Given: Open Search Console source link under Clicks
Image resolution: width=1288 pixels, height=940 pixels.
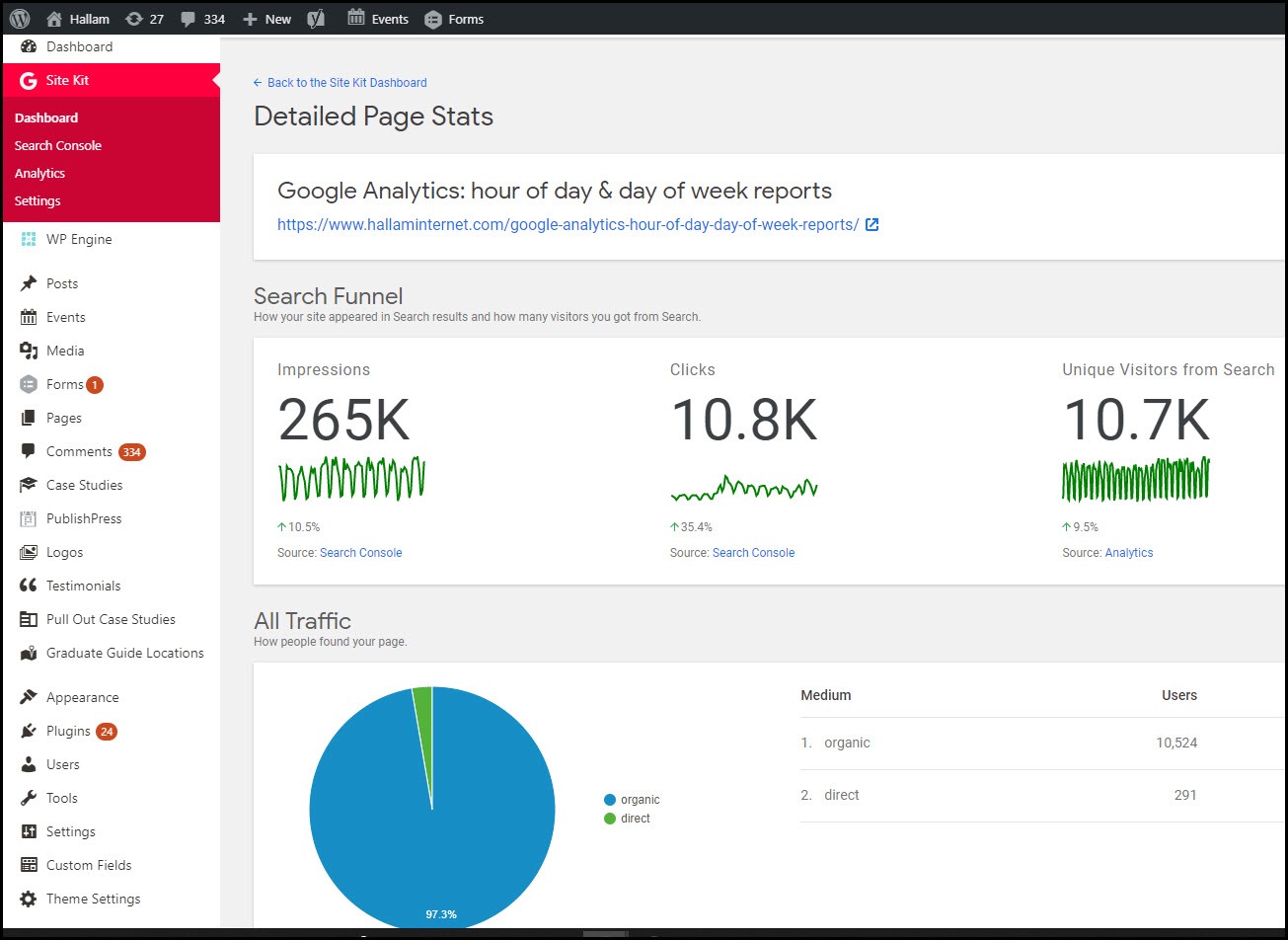Looking at the screenshot, I should tap(753, 553).
